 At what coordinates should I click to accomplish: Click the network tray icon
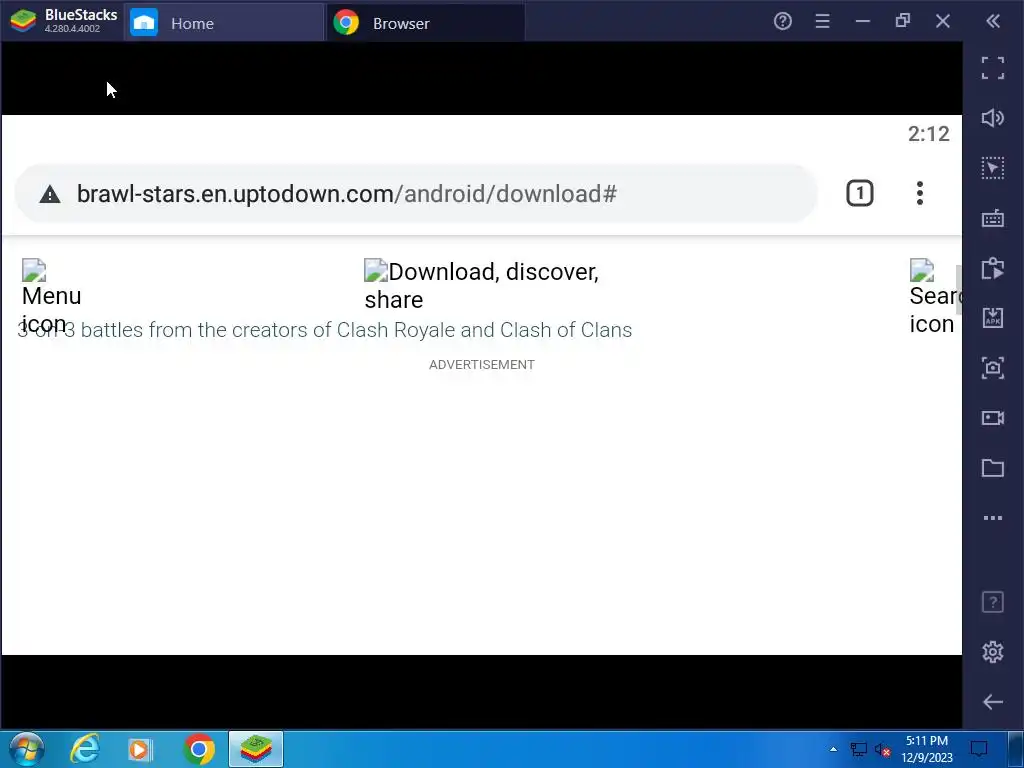point(858,749)
